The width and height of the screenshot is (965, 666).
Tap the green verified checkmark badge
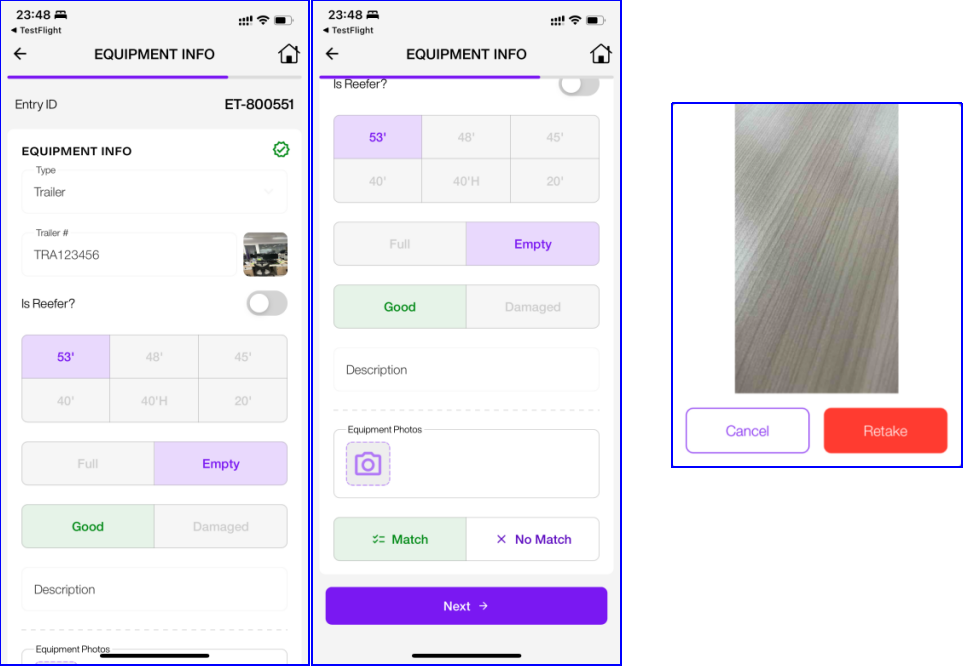pos(281,150)
